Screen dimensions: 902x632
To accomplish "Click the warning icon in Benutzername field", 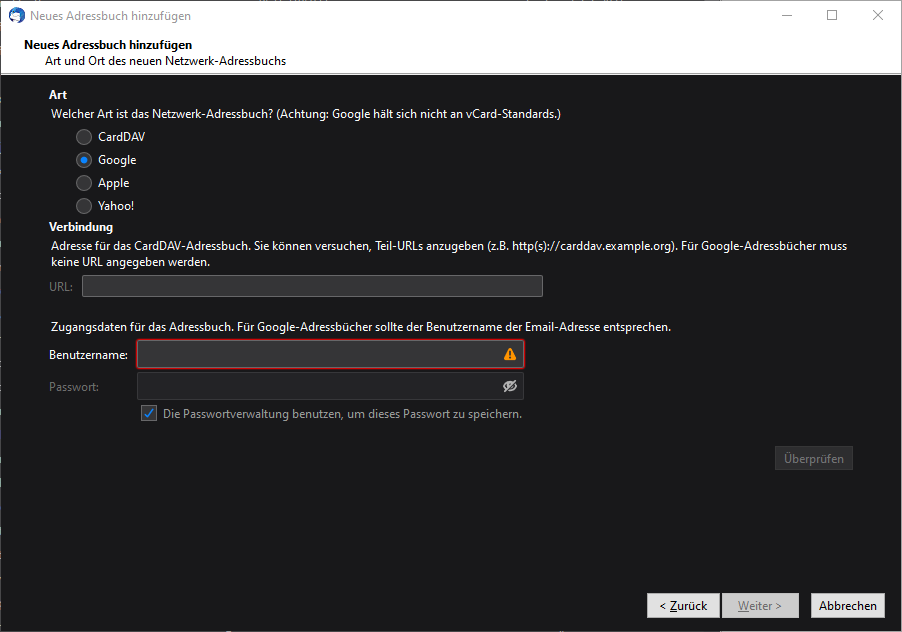I will pos(510,354).
